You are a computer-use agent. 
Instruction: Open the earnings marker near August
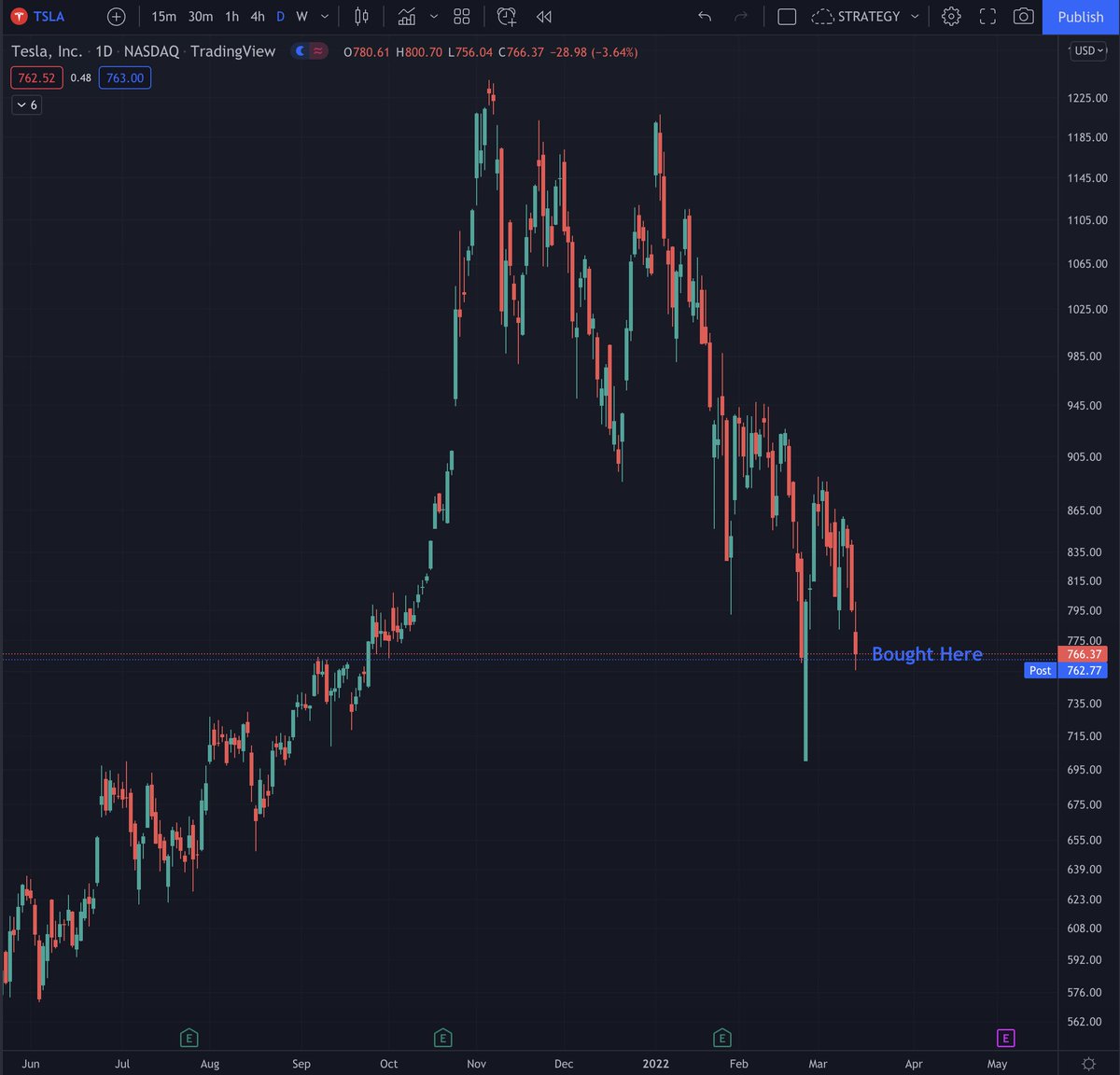pos(189,1038)
